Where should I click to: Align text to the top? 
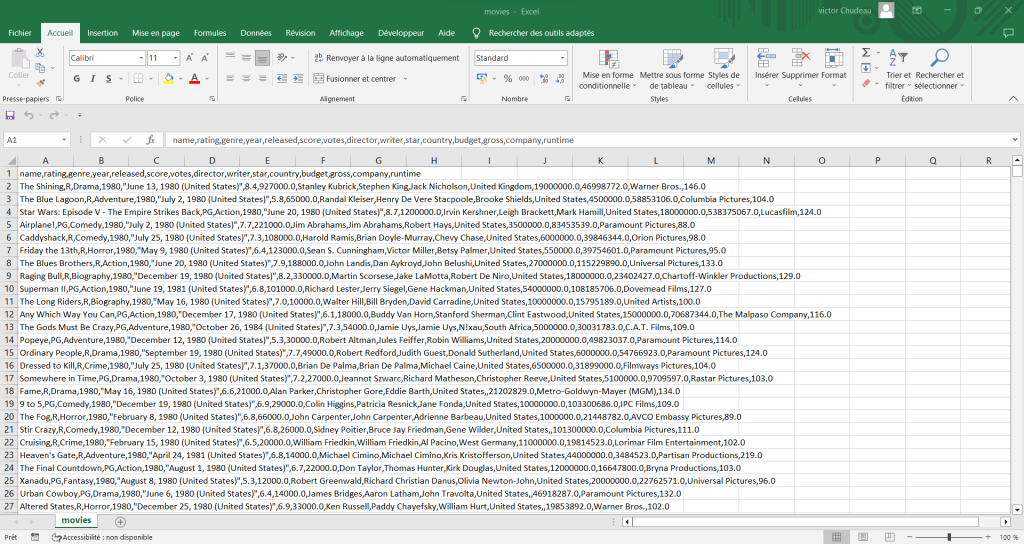(231, 57)
